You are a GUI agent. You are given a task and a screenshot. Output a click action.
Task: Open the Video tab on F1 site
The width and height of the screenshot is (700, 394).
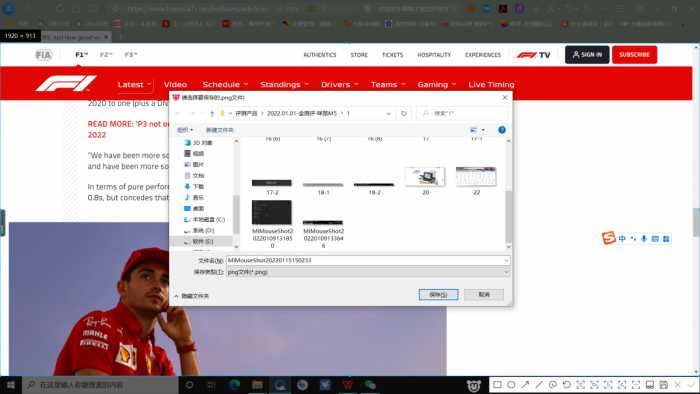175,84
